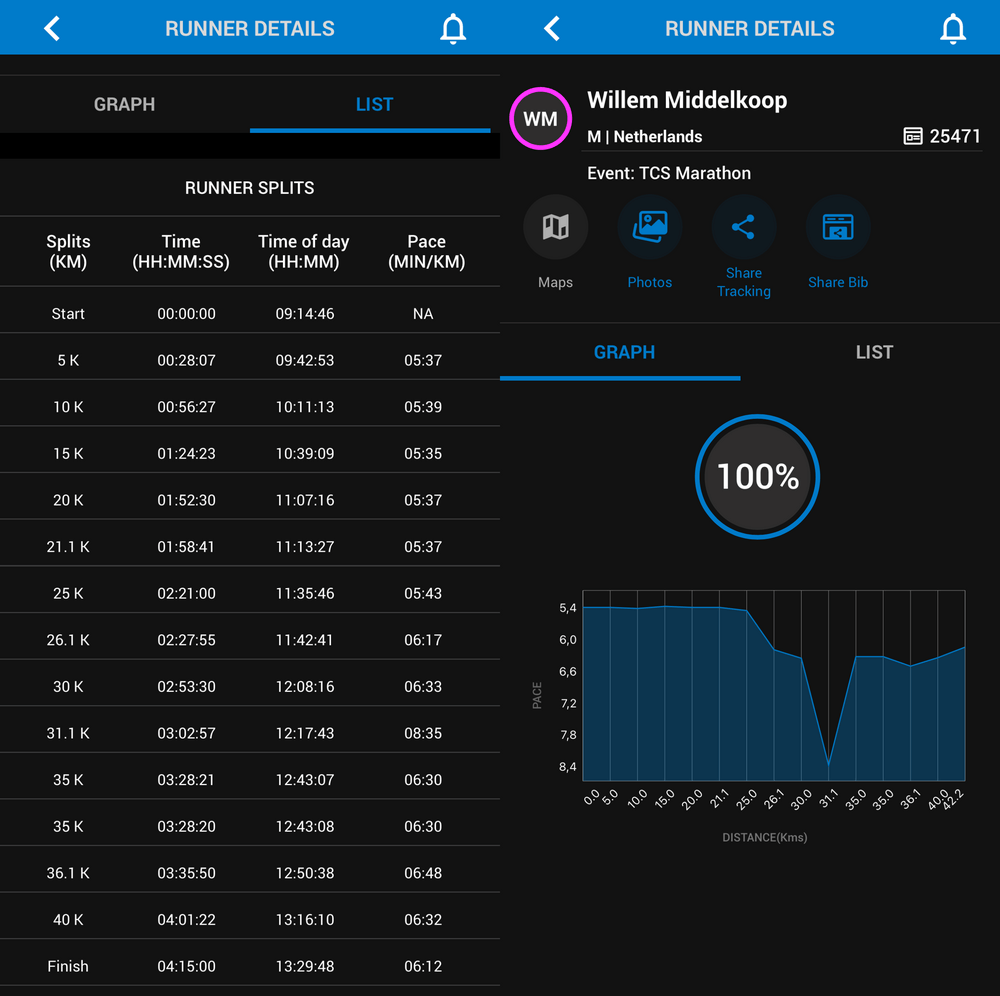
Task: Switch to the GRAPH tab on the left panel
Action: pos(124,104)
